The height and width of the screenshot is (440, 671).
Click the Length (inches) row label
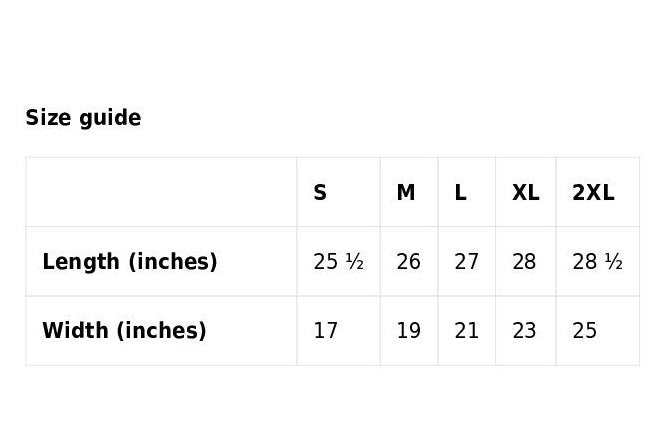[x=130, y=262]
